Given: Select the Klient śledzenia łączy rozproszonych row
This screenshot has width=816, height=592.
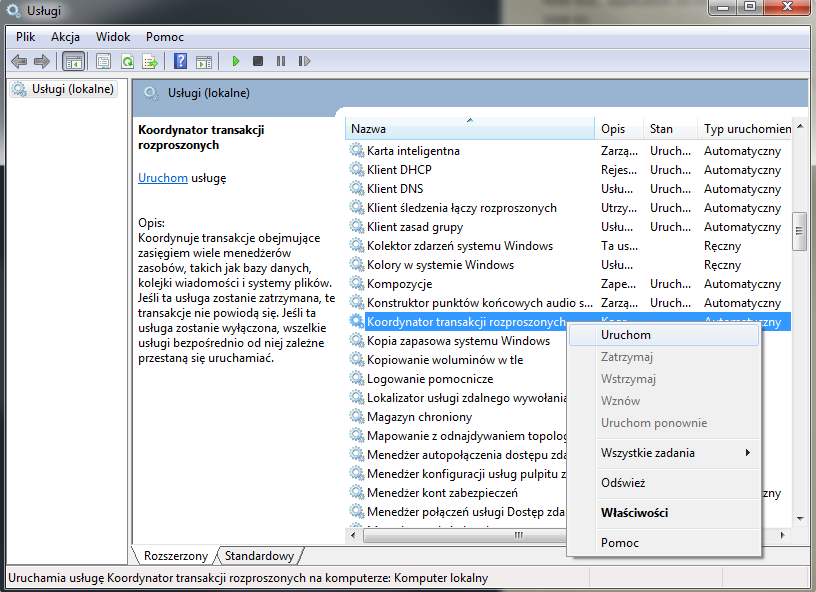Looking at the screenshot, I should (x=569, y=208).
